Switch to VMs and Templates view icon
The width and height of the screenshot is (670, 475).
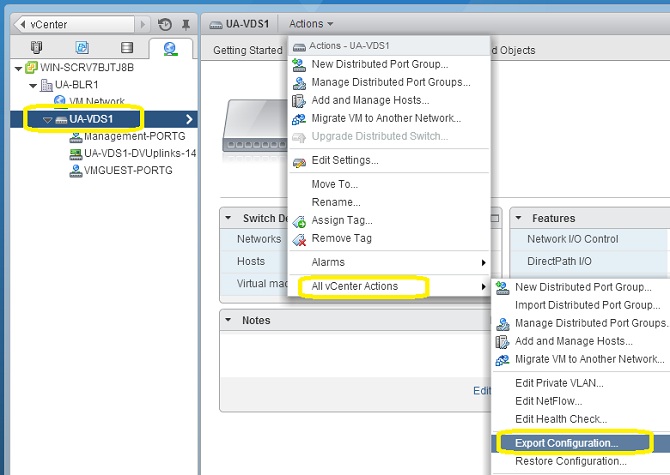pos(82,47)
